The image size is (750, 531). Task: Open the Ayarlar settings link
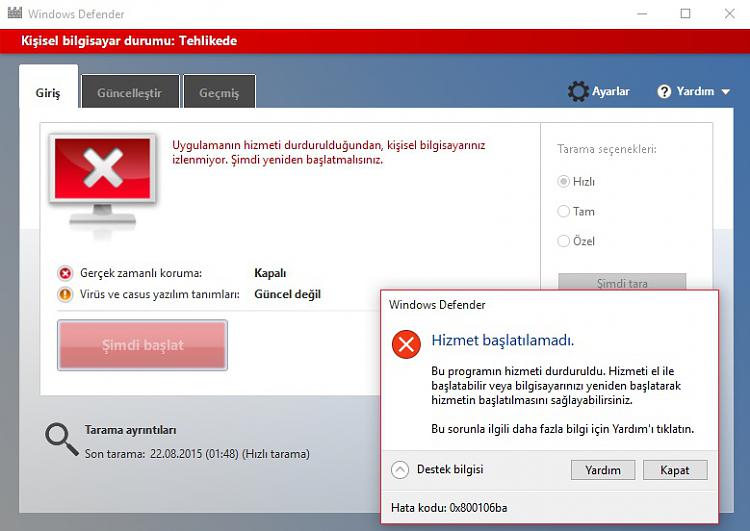pos(611,91)
